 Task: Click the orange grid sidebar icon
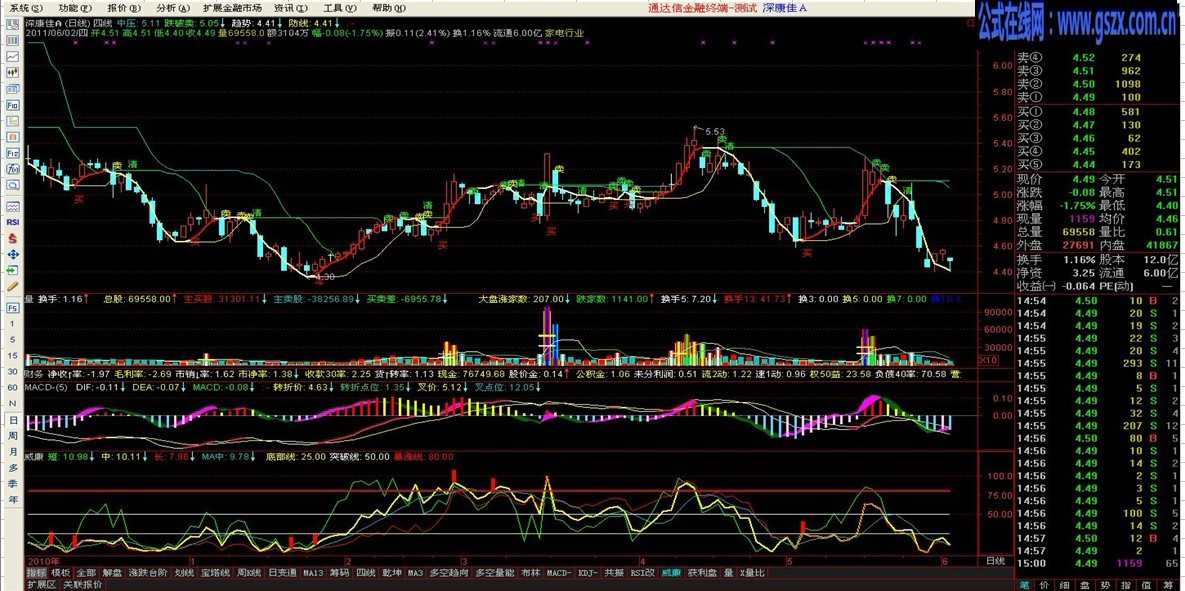click(x=13, y=137)
